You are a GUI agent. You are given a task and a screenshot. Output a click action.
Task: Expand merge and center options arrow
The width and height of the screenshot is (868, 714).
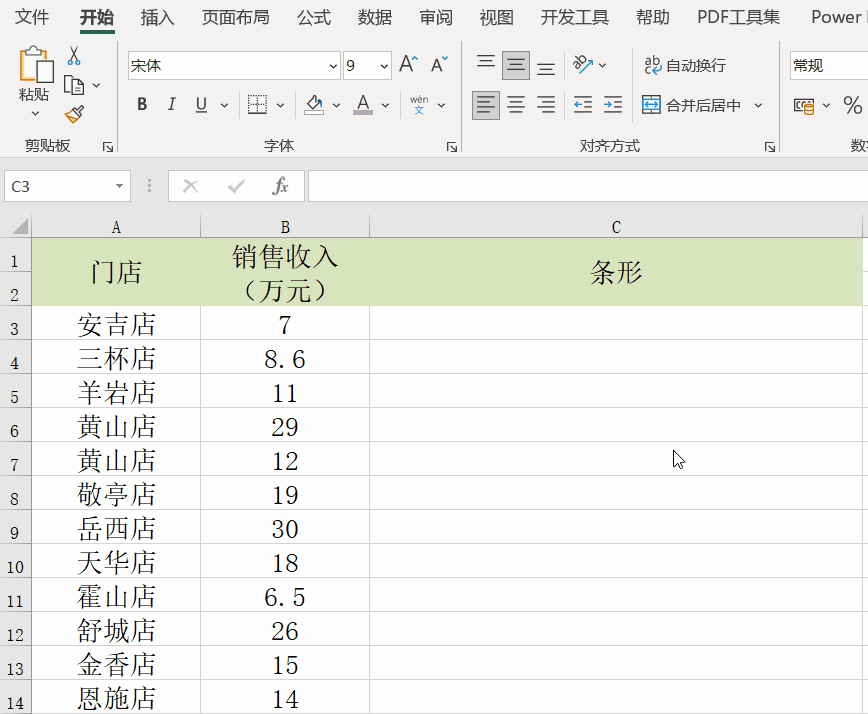tap(758, 105)
